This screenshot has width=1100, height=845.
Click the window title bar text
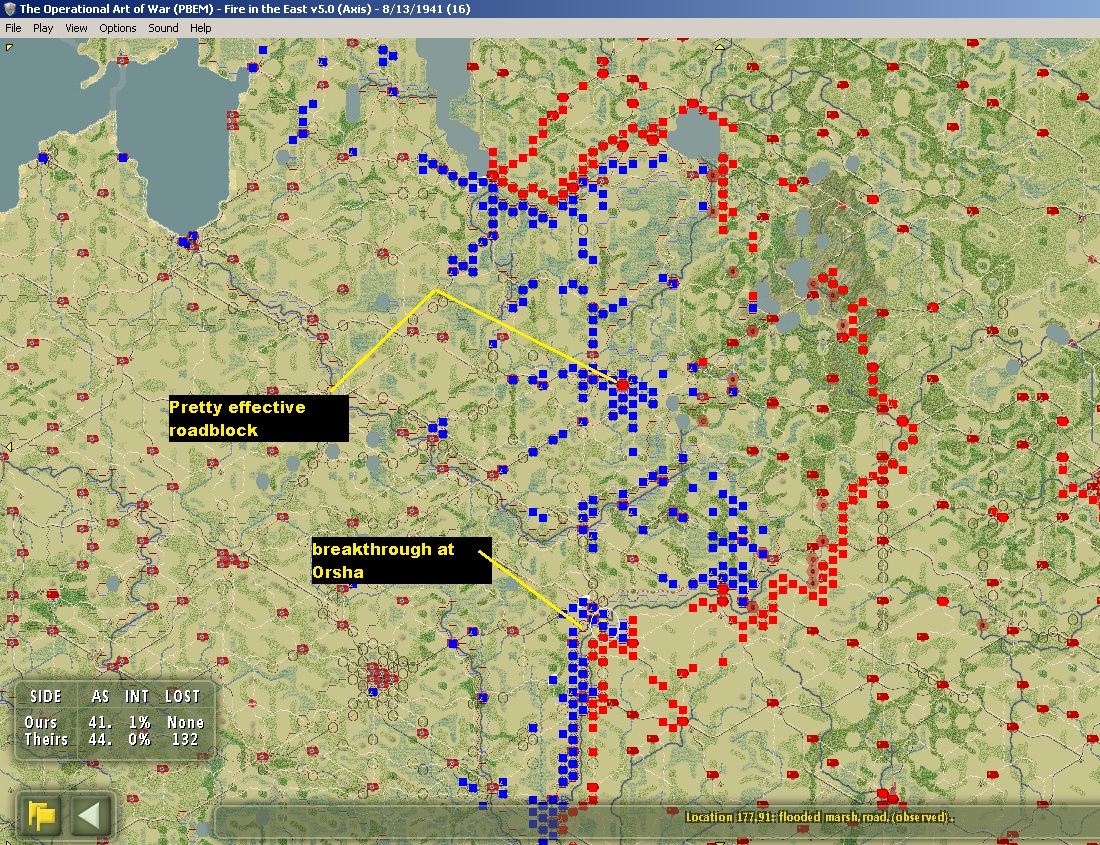coord(245,9)
